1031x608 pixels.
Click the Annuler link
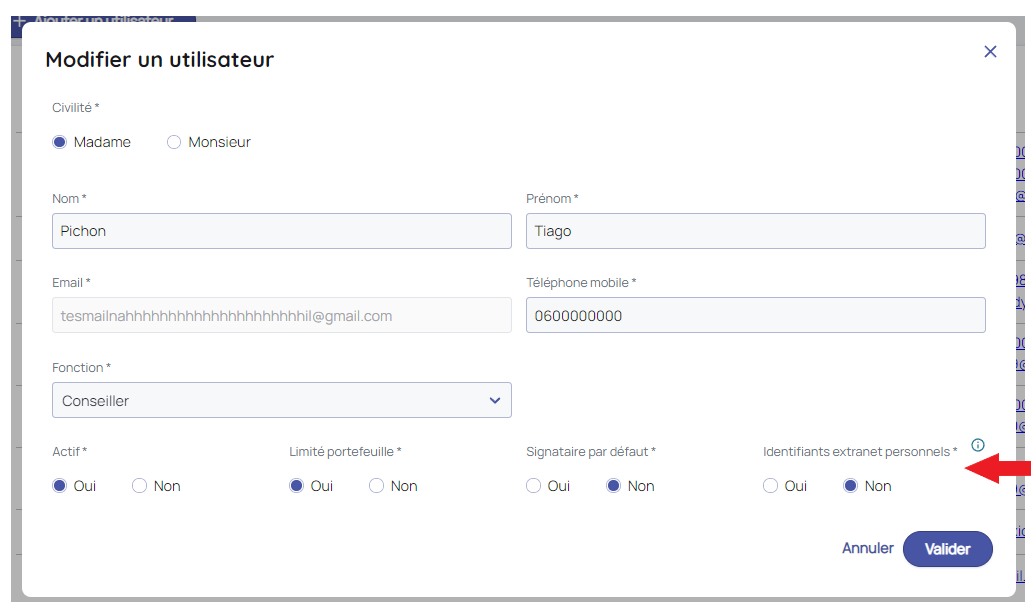[867, 549]
